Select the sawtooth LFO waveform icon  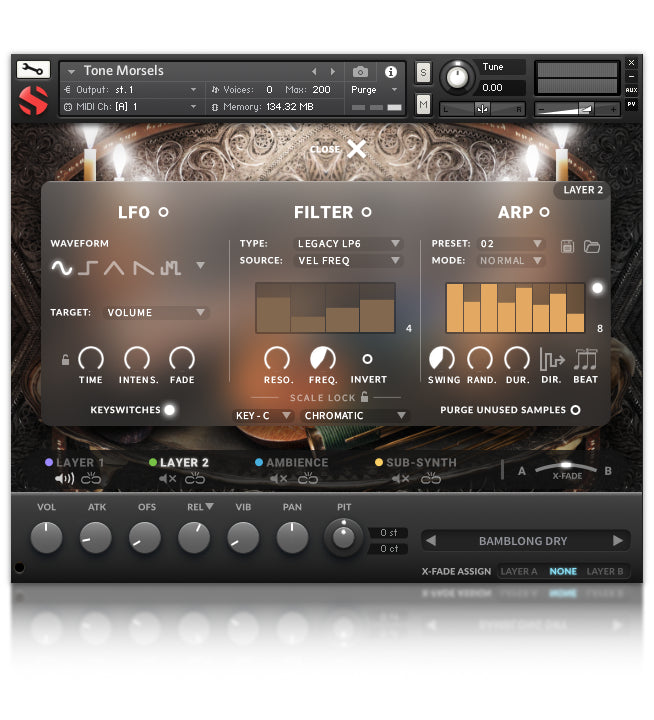[144, 267]
